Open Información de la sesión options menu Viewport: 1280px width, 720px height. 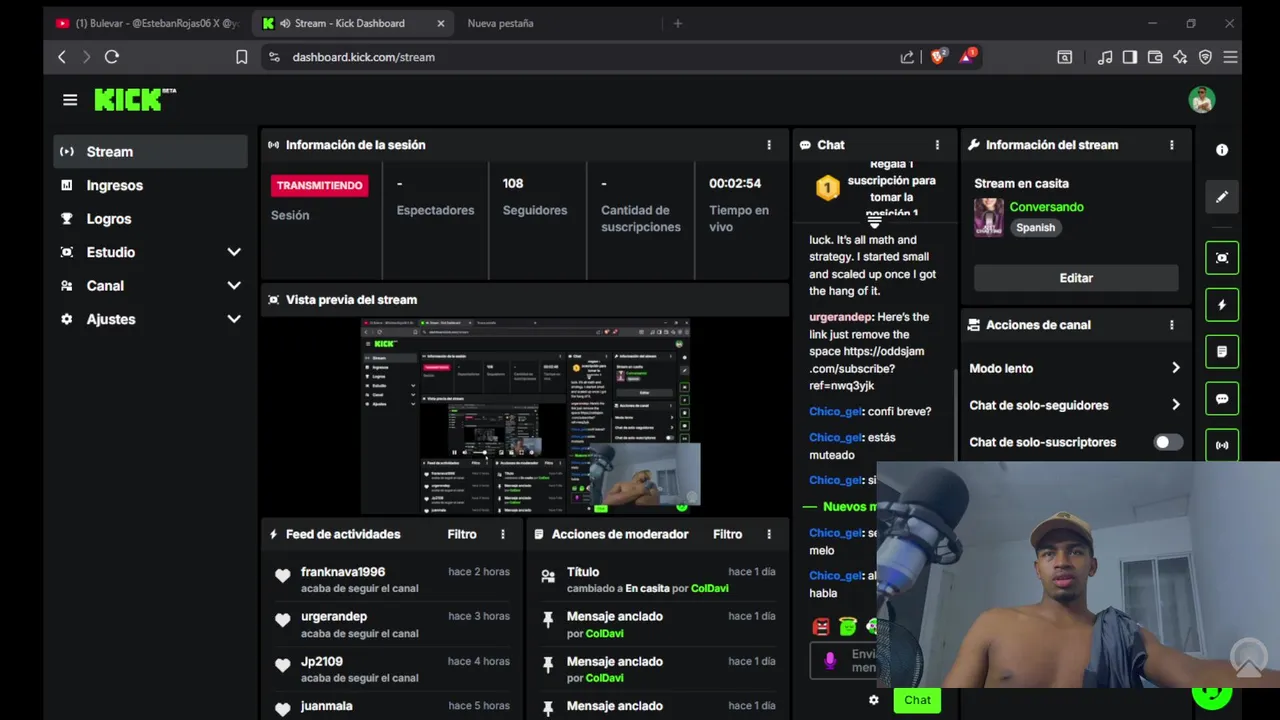point(769,145)
